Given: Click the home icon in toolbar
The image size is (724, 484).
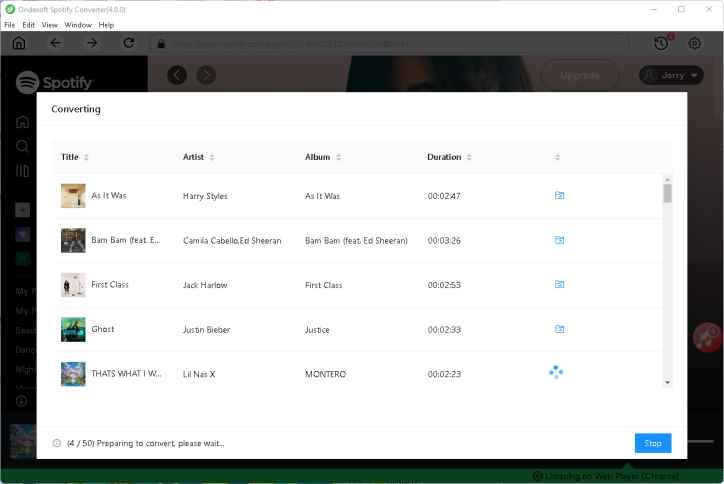Looking at the screenshot, I should 19,43.
